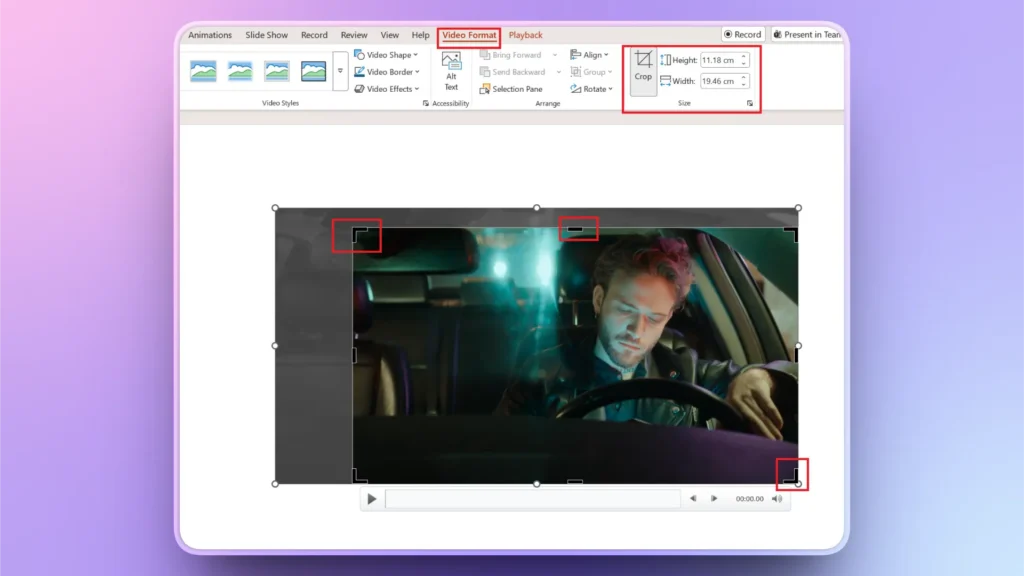Screen dimensions: 1024x576
Task: Step video backward
Action: coord(693,498)
